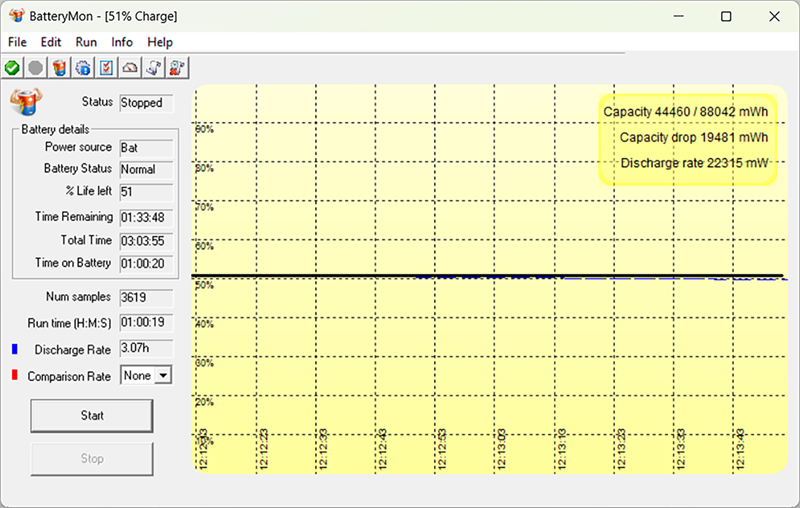Click the grayed-out Stop button
The image size is (800, 508).
(92, 459)
